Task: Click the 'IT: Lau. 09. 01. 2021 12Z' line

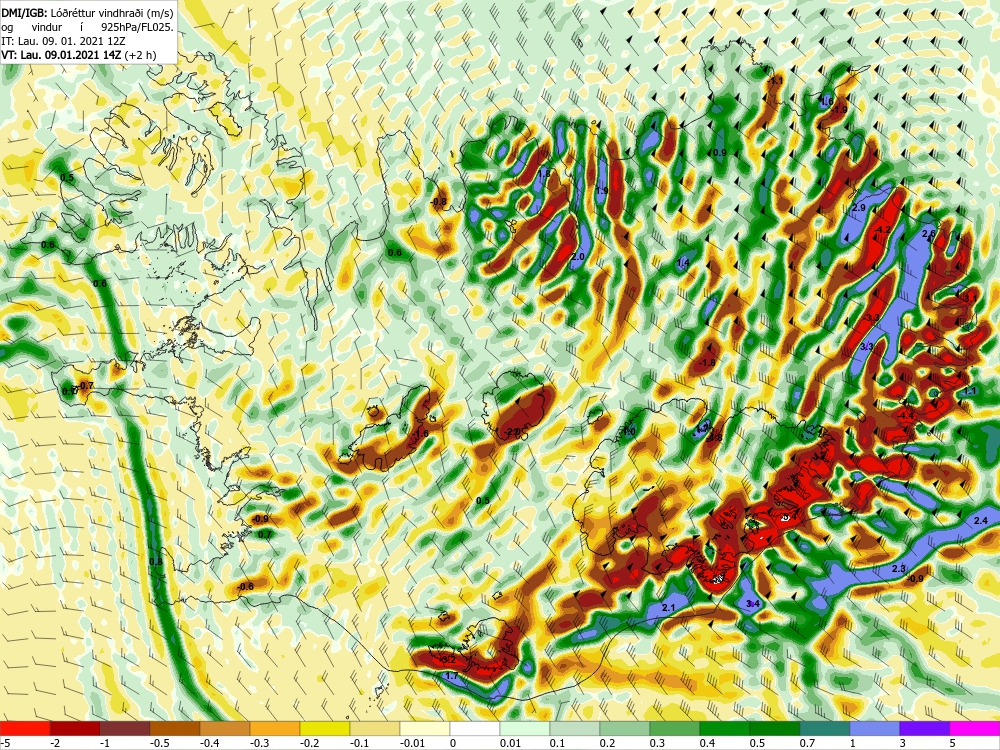Action: point(63,41)
